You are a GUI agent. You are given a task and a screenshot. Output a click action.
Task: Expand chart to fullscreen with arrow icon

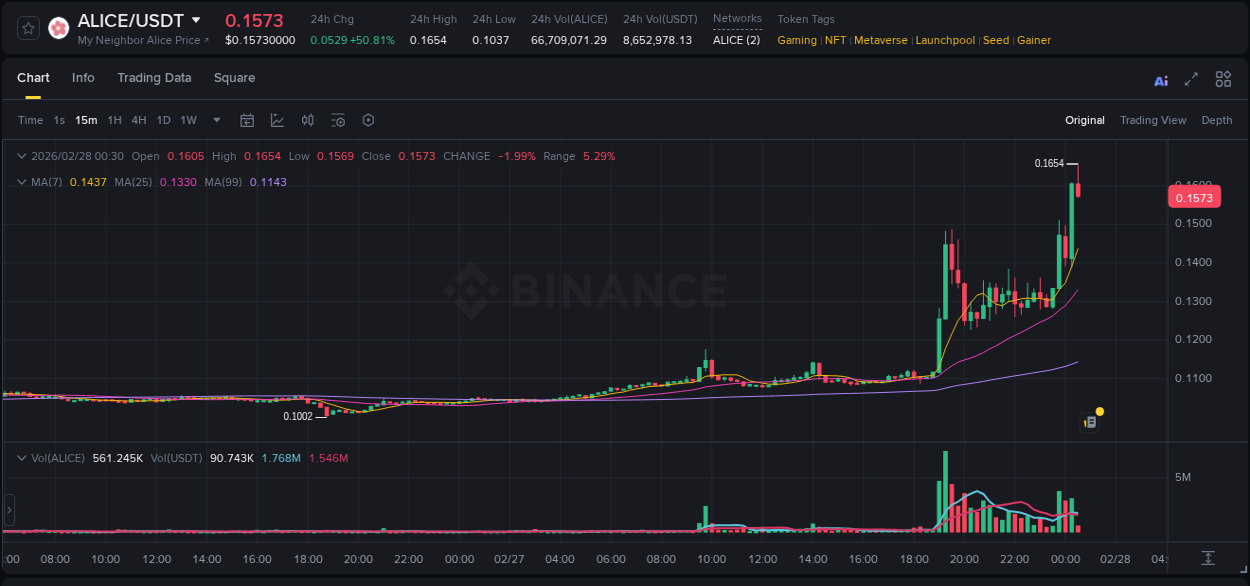tap(1189, 79)
